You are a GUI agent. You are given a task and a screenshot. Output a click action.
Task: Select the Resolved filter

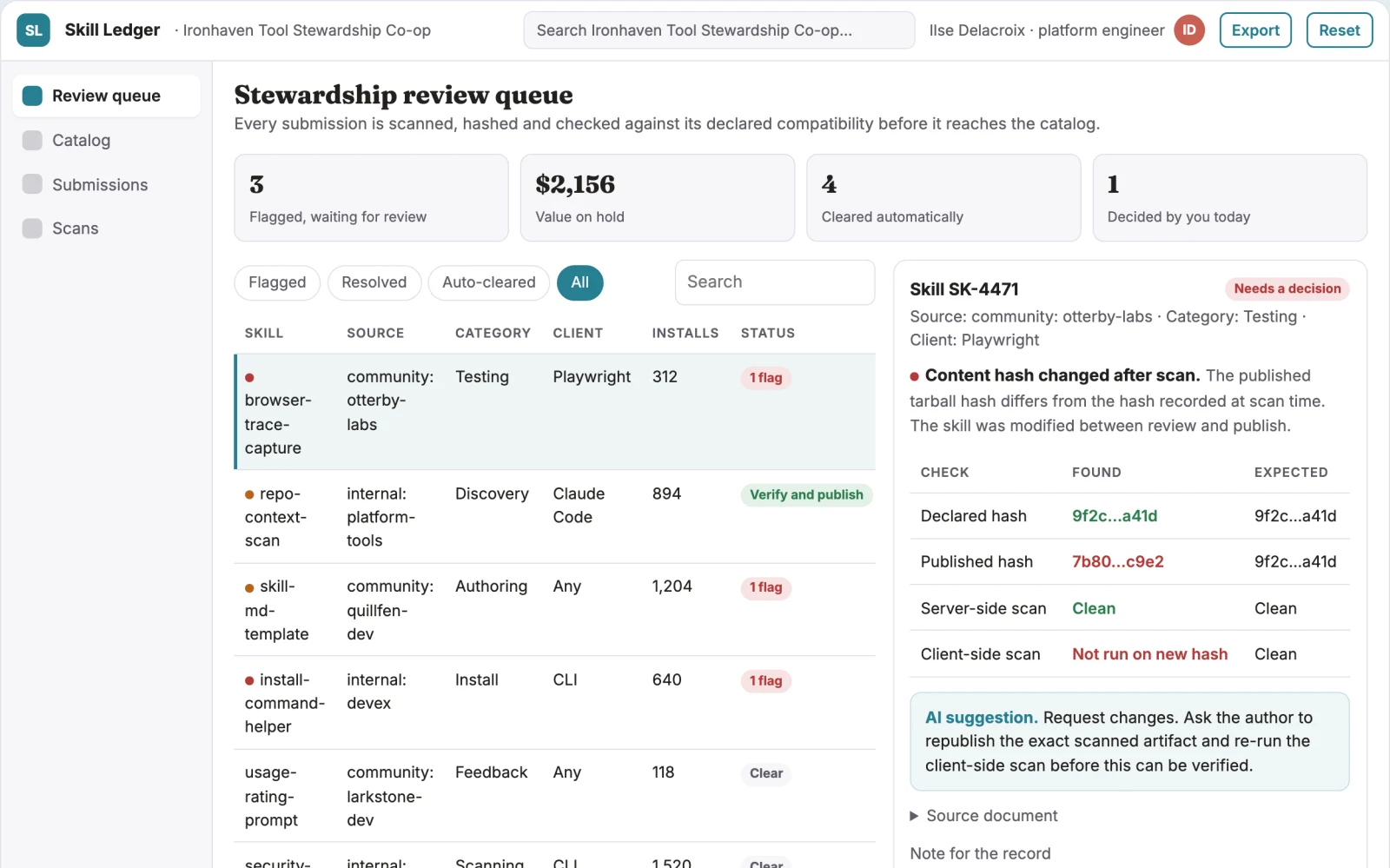[374, 282]
